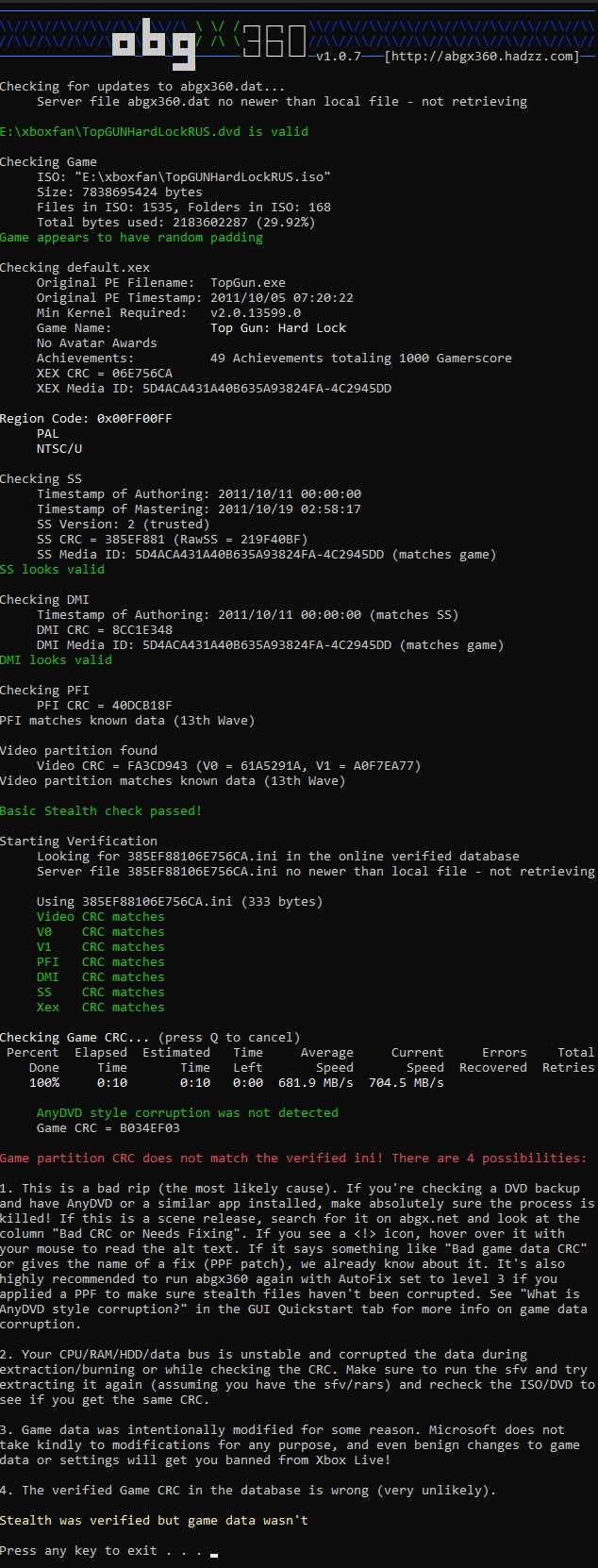Click 'PFI CRC matches' result
The height and width of the screenshot is (1568, 598).
point(101,962)
